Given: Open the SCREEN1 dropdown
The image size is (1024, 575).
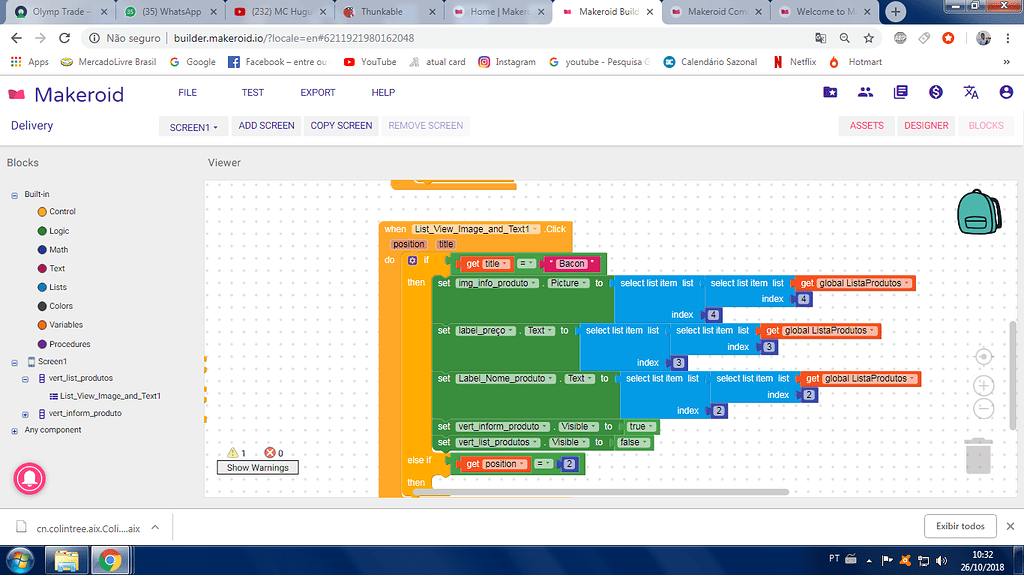Looking at the screenshot, I should [x=193, y=127].
